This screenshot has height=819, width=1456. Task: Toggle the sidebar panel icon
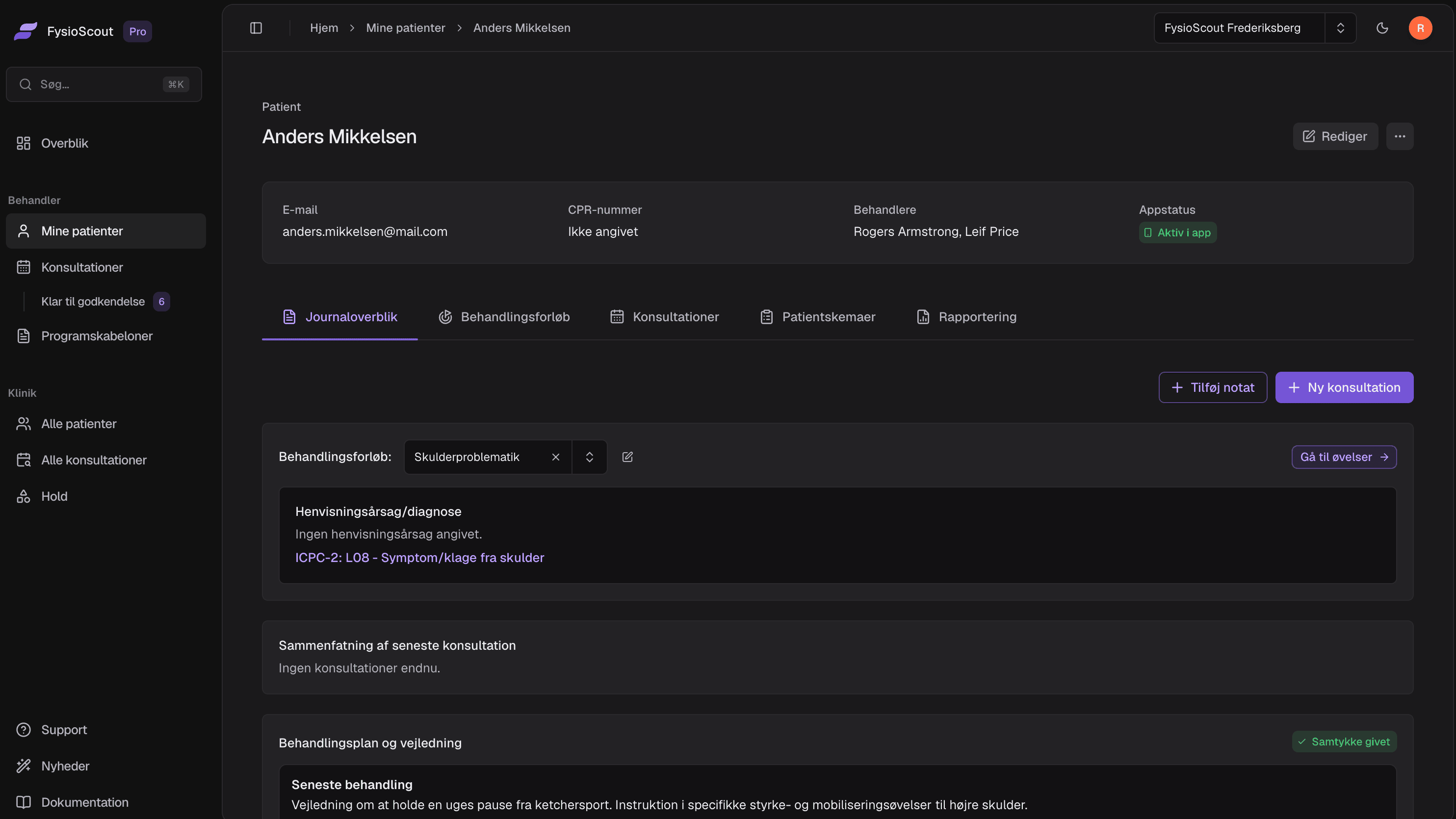[256, 27]
